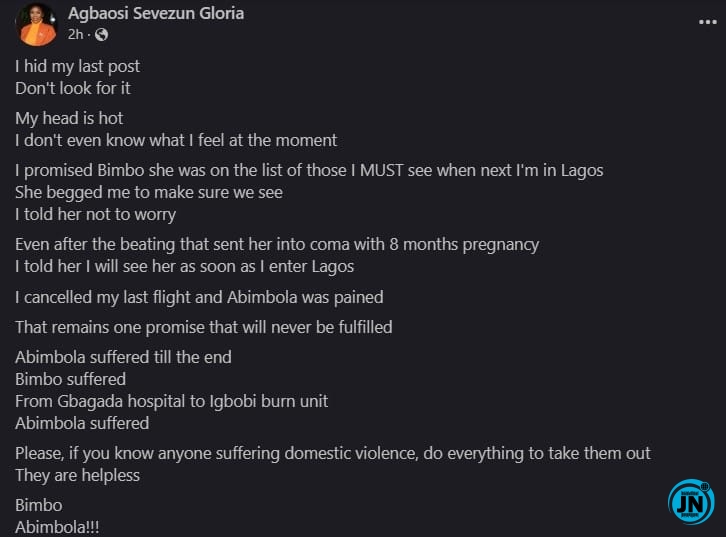Click the sentence about what I feel at the moment
Screen dimensions: 726x537
176,140
